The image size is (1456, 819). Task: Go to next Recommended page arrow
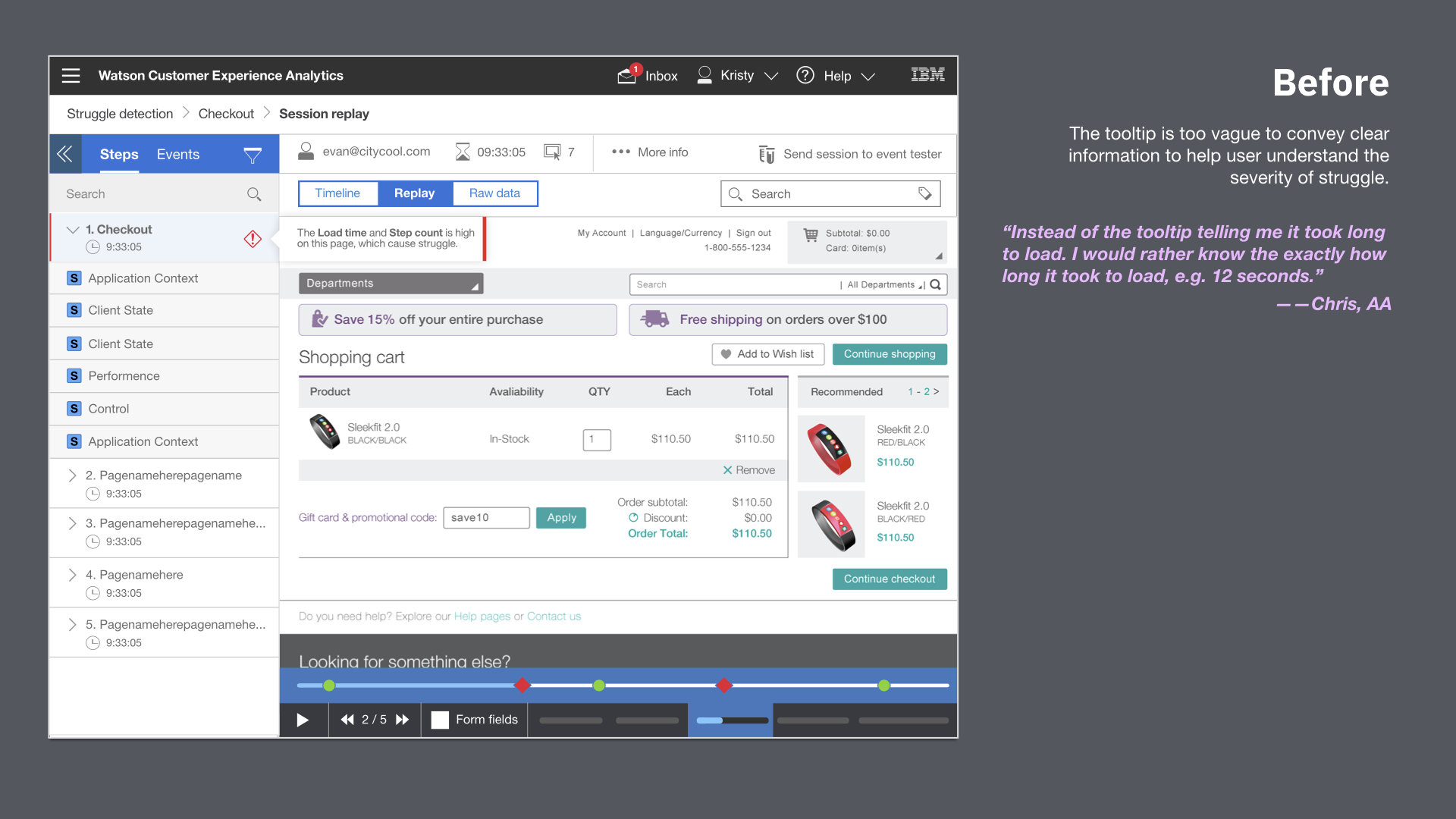pyautogui.click(x=936, y=392)
